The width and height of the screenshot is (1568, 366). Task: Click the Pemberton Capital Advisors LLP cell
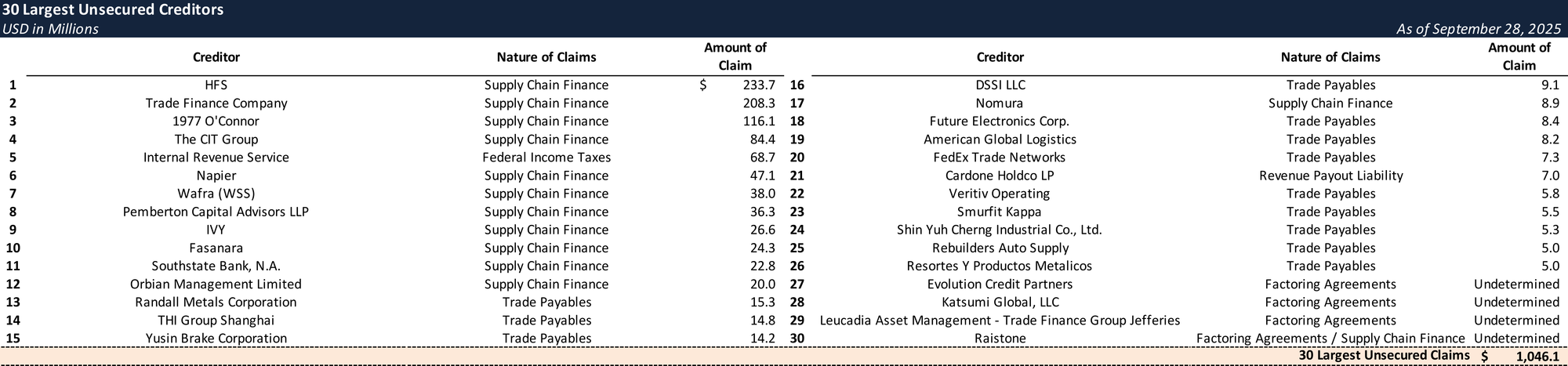(x=216, y=212)
